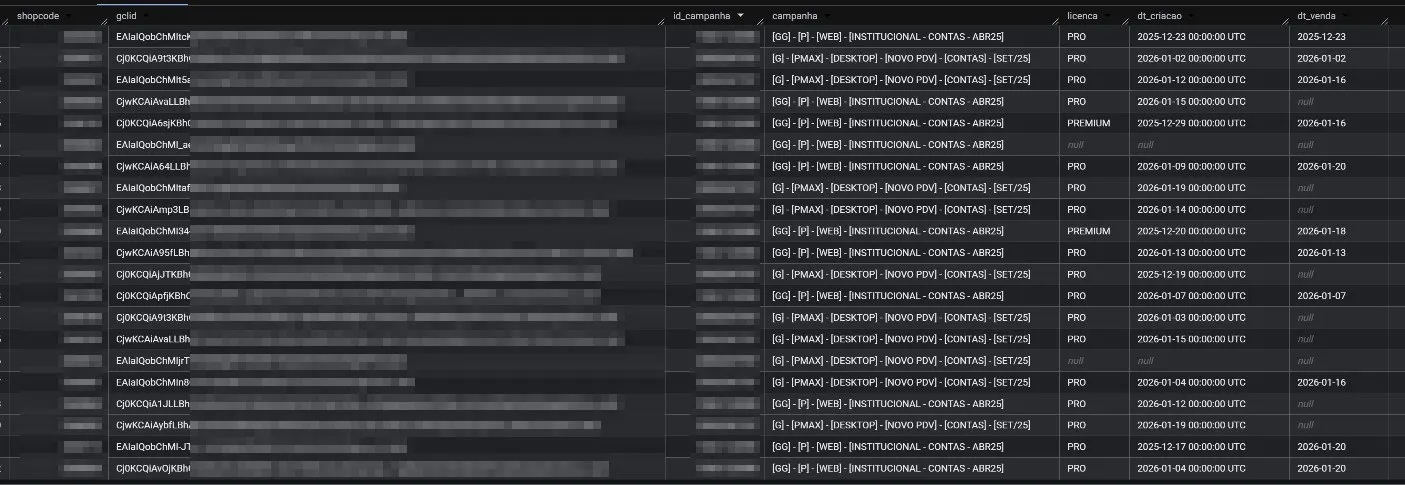Select gclid cell starting CjwKCAiA64LLBh

coord(387,166)
